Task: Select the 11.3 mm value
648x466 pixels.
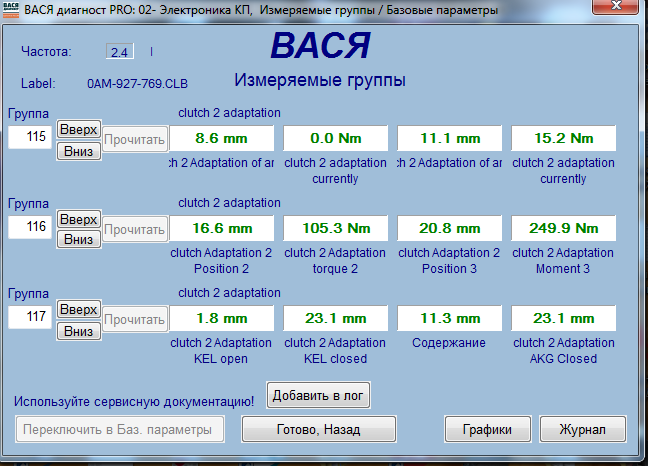Action: pos(450,318)
